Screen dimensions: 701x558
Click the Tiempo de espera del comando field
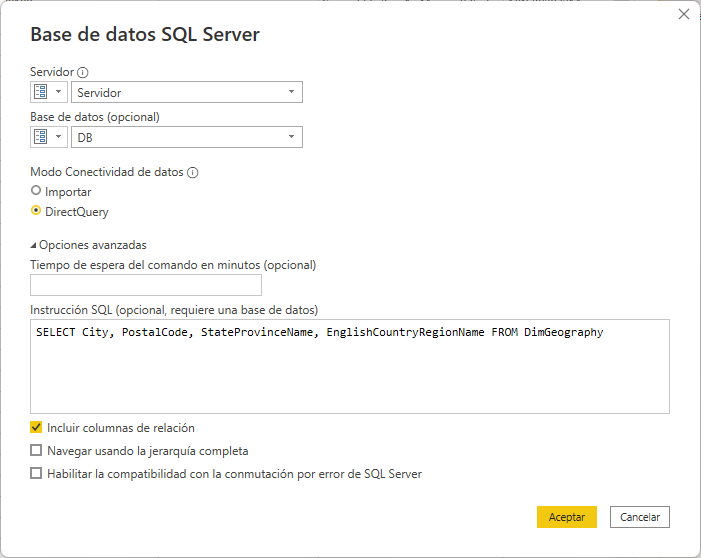point(146,285)
